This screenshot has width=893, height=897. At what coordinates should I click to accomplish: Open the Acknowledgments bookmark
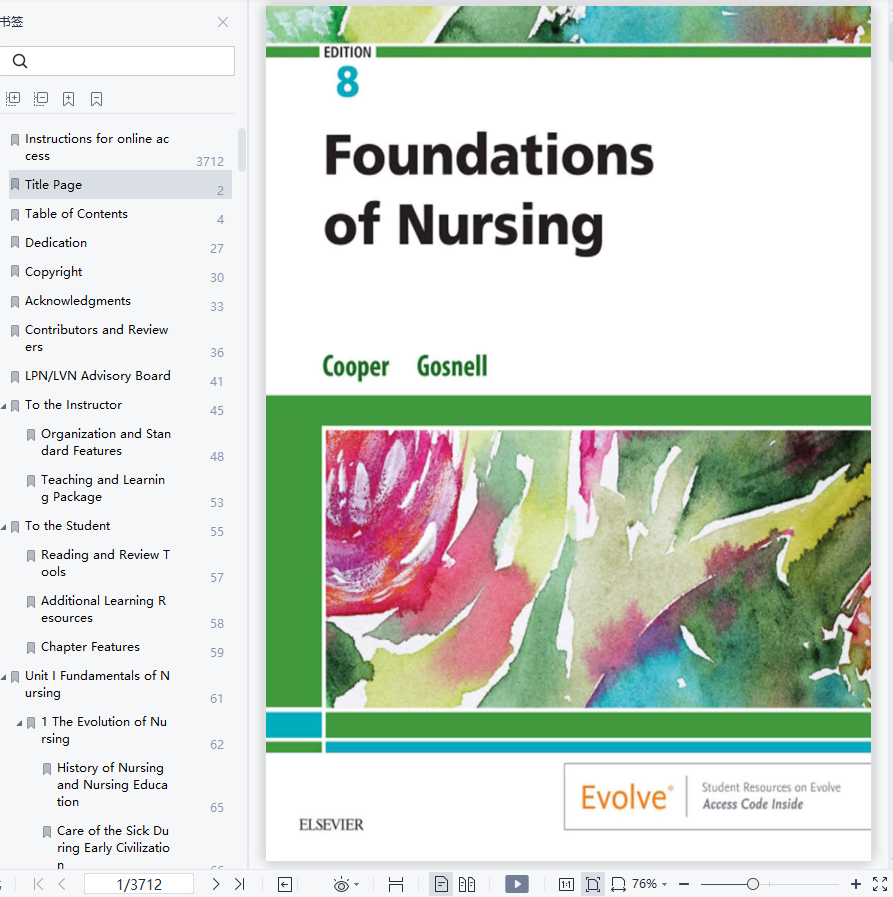(x=78, y=301)
